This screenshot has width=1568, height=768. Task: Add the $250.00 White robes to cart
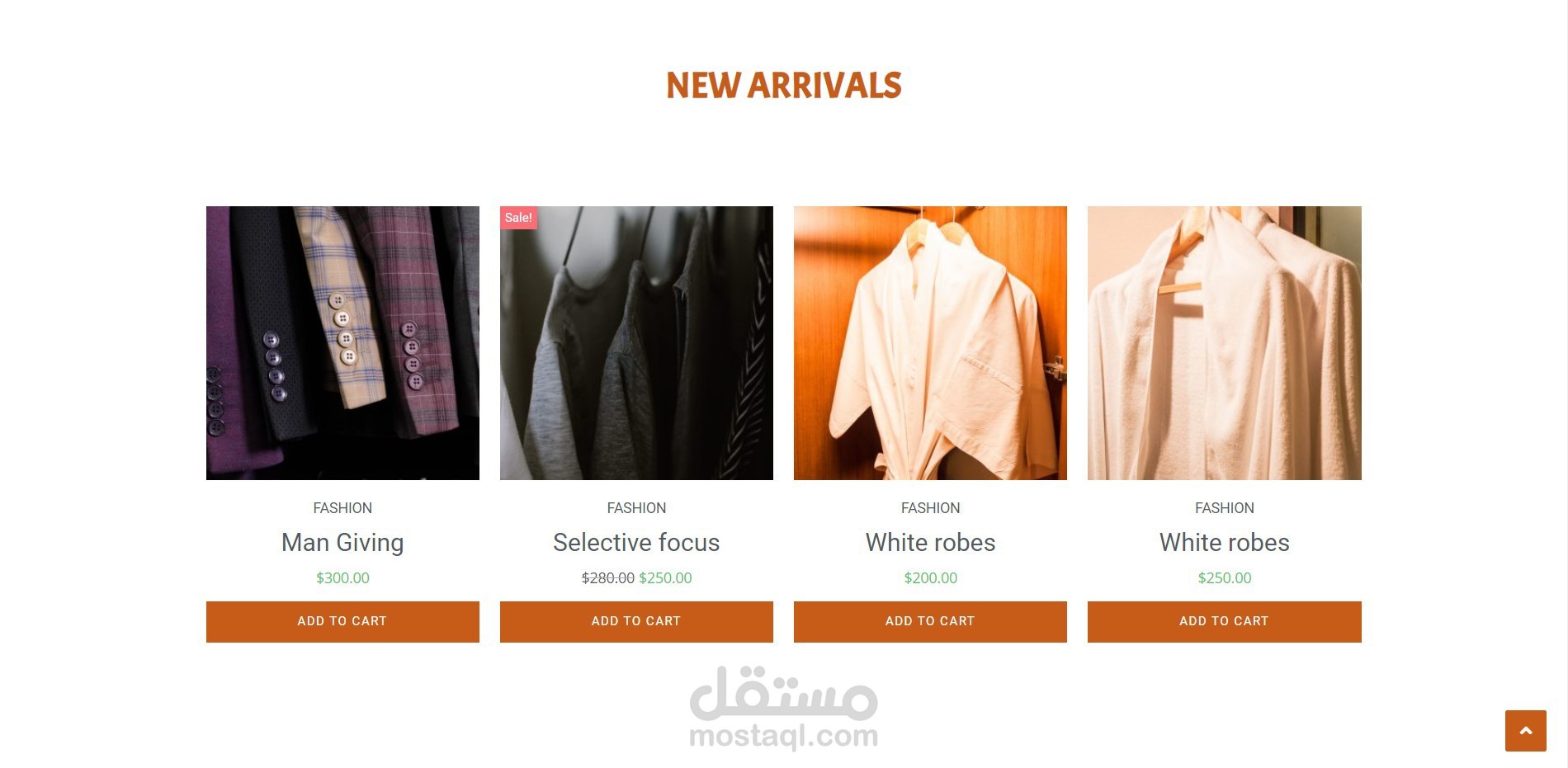1224,621
